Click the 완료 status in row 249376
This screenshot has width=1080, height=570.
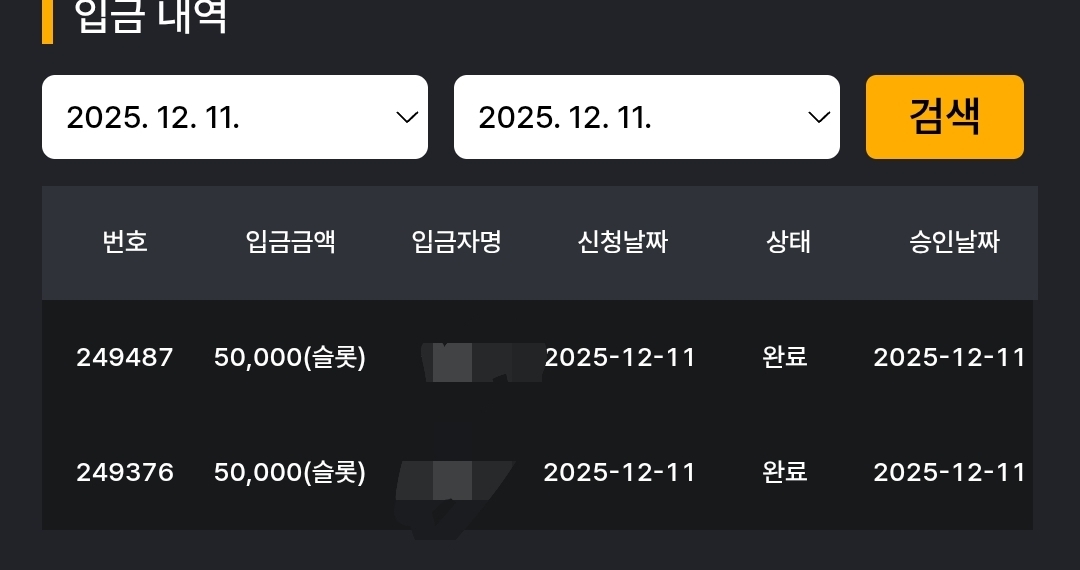[785, 472]
